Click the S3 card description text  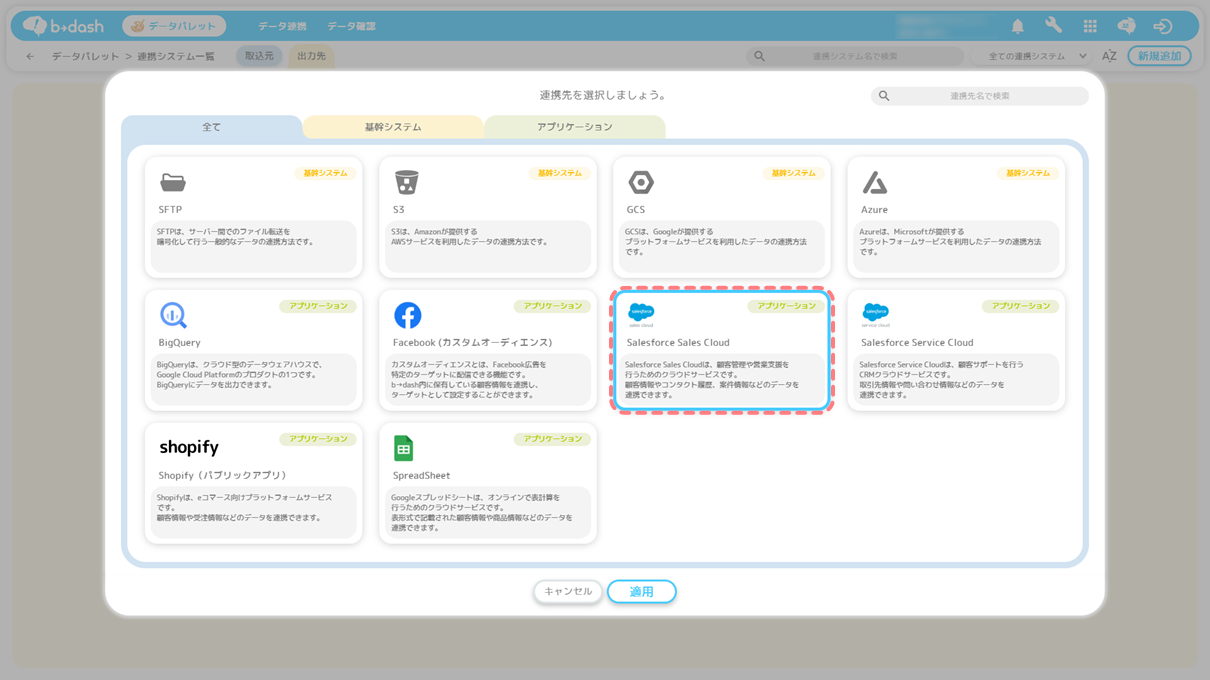coord(470,237)
